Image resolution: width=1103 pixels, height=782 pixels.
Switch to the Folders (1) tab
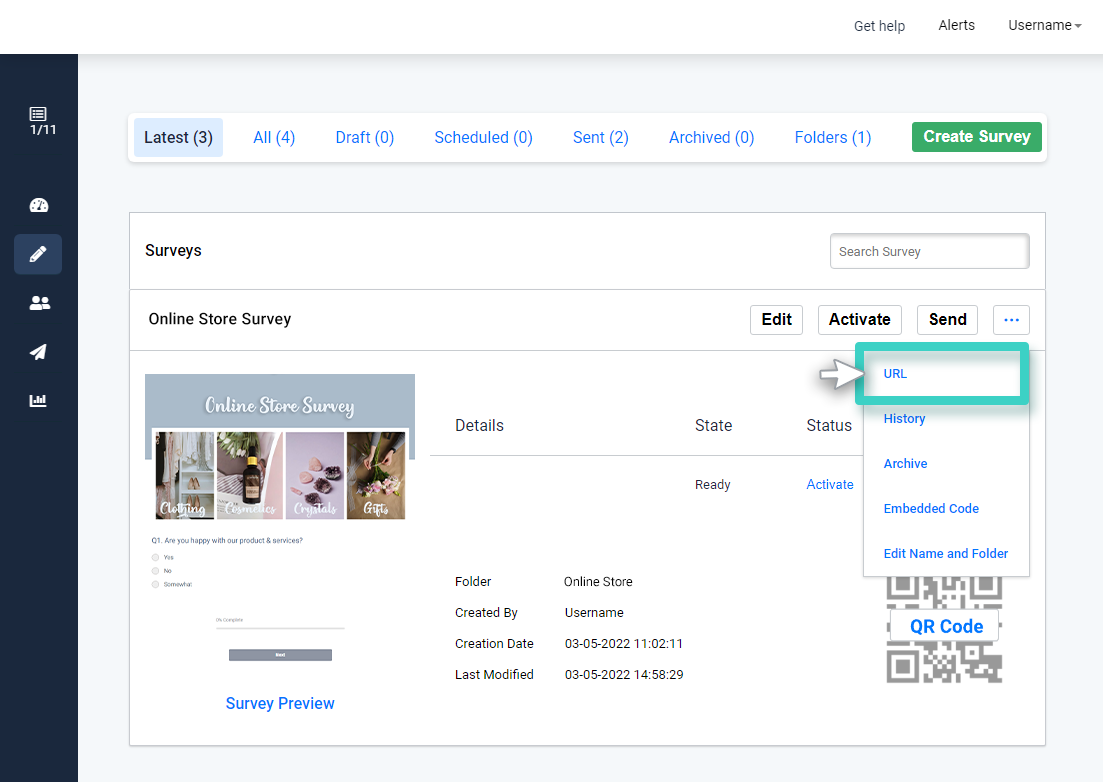click(x=833, y=137)
